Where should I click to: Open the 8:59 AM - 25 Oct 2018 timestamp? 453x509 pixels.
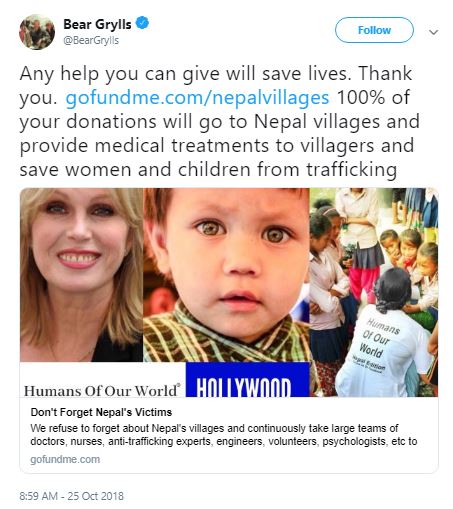(x=71, y=496)
